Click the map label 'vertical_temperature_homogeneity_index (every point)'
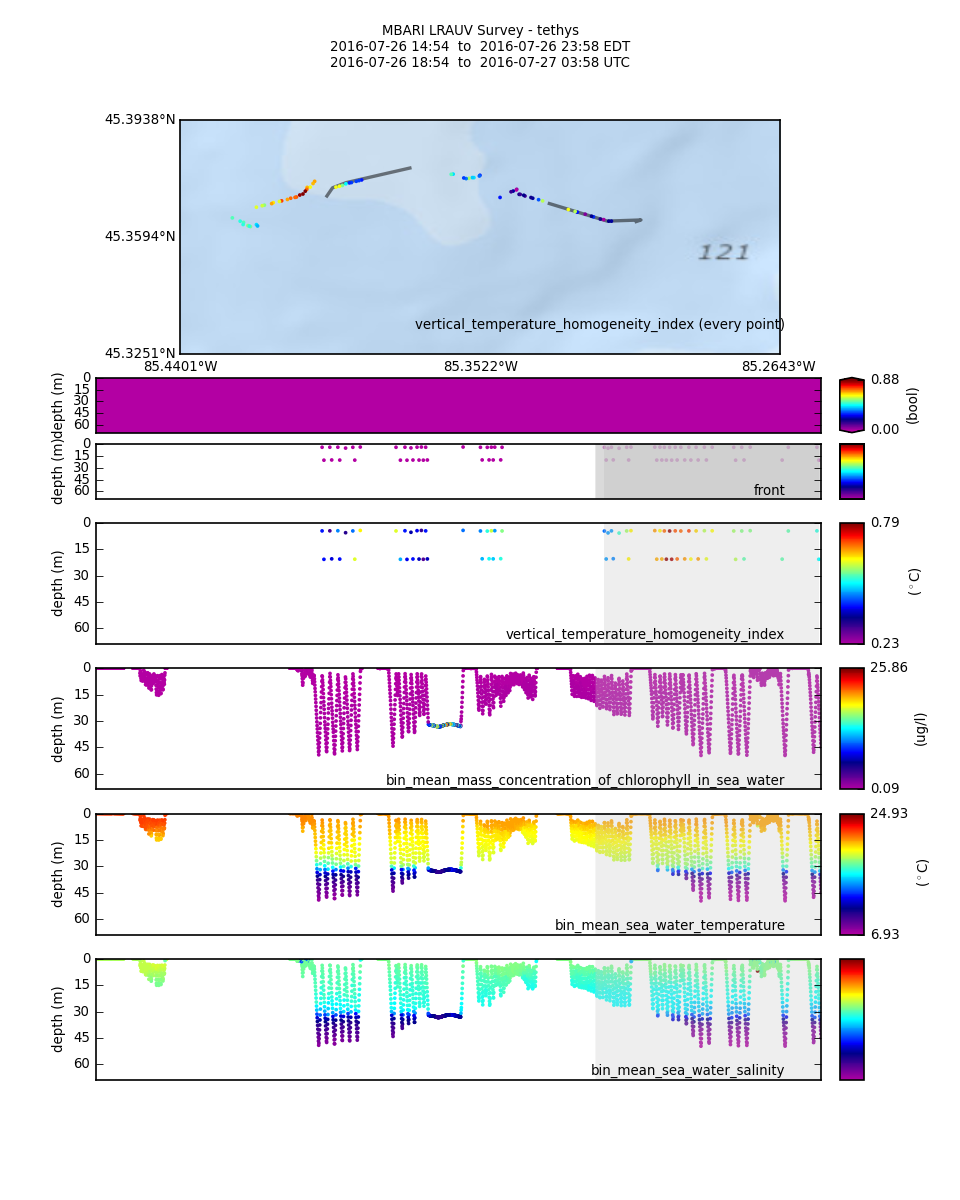This screenshot has height=1200, width=960. 599,324
